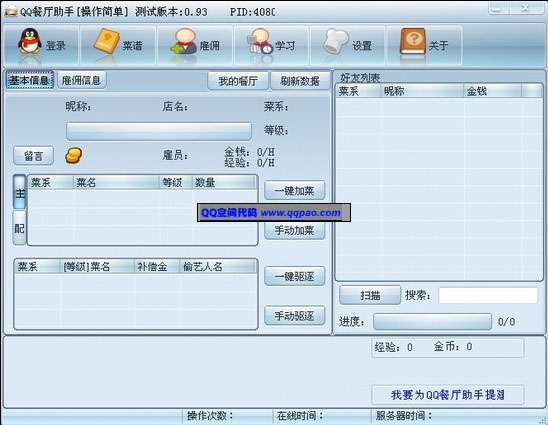Click the 雇佣 toolbar label
The image size is (548, 425).
pos(210,45)
